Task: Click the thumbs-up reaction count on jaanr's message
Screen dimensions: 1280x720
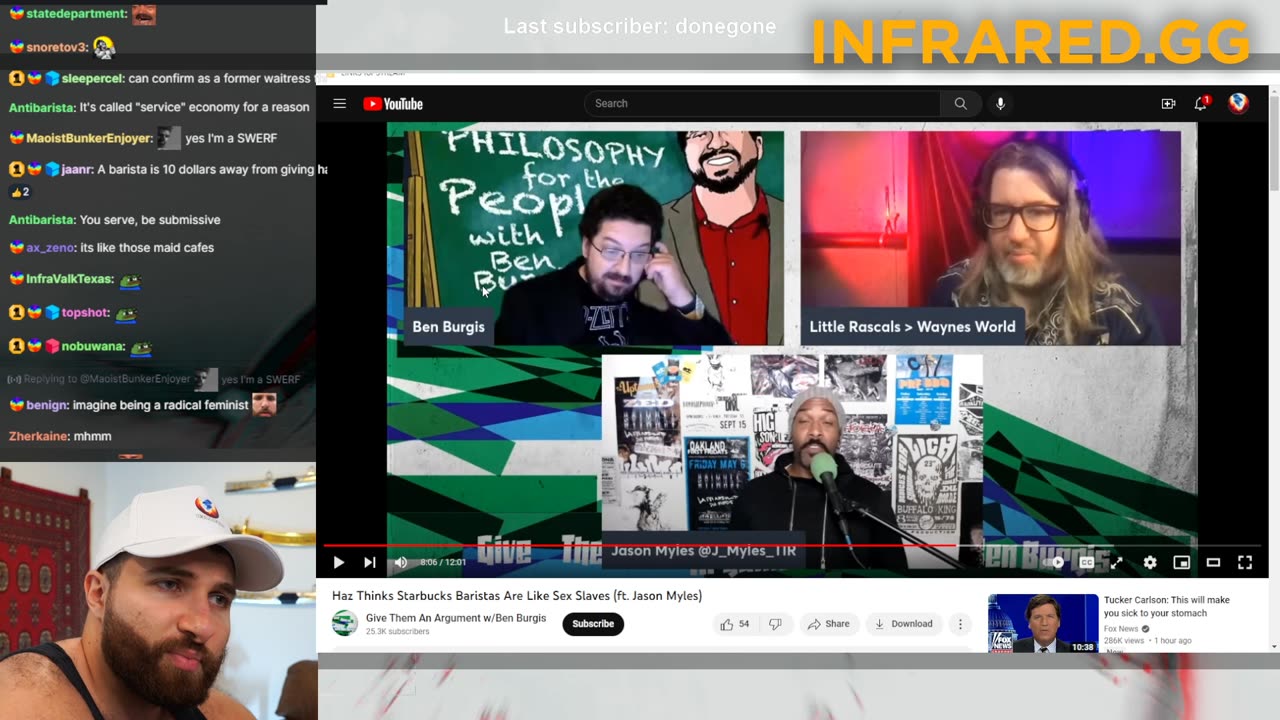Action: [x=20, y=192]
